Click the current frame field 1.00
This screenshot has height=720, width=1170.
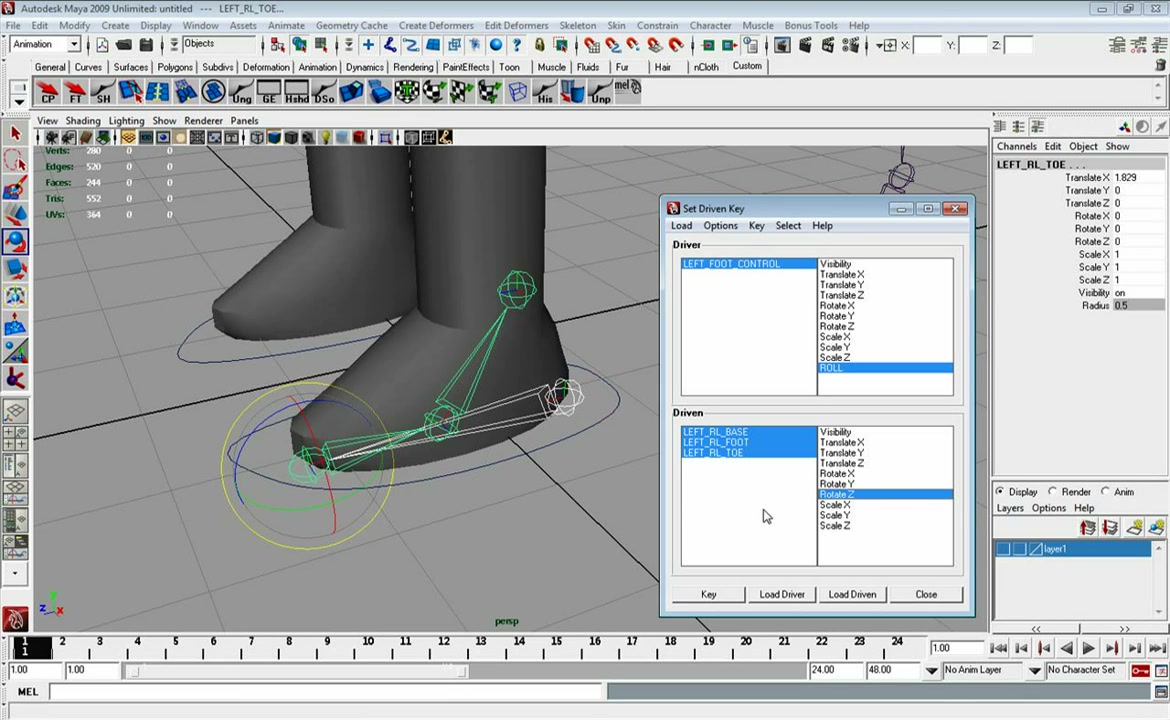click(x=957, y=648)
